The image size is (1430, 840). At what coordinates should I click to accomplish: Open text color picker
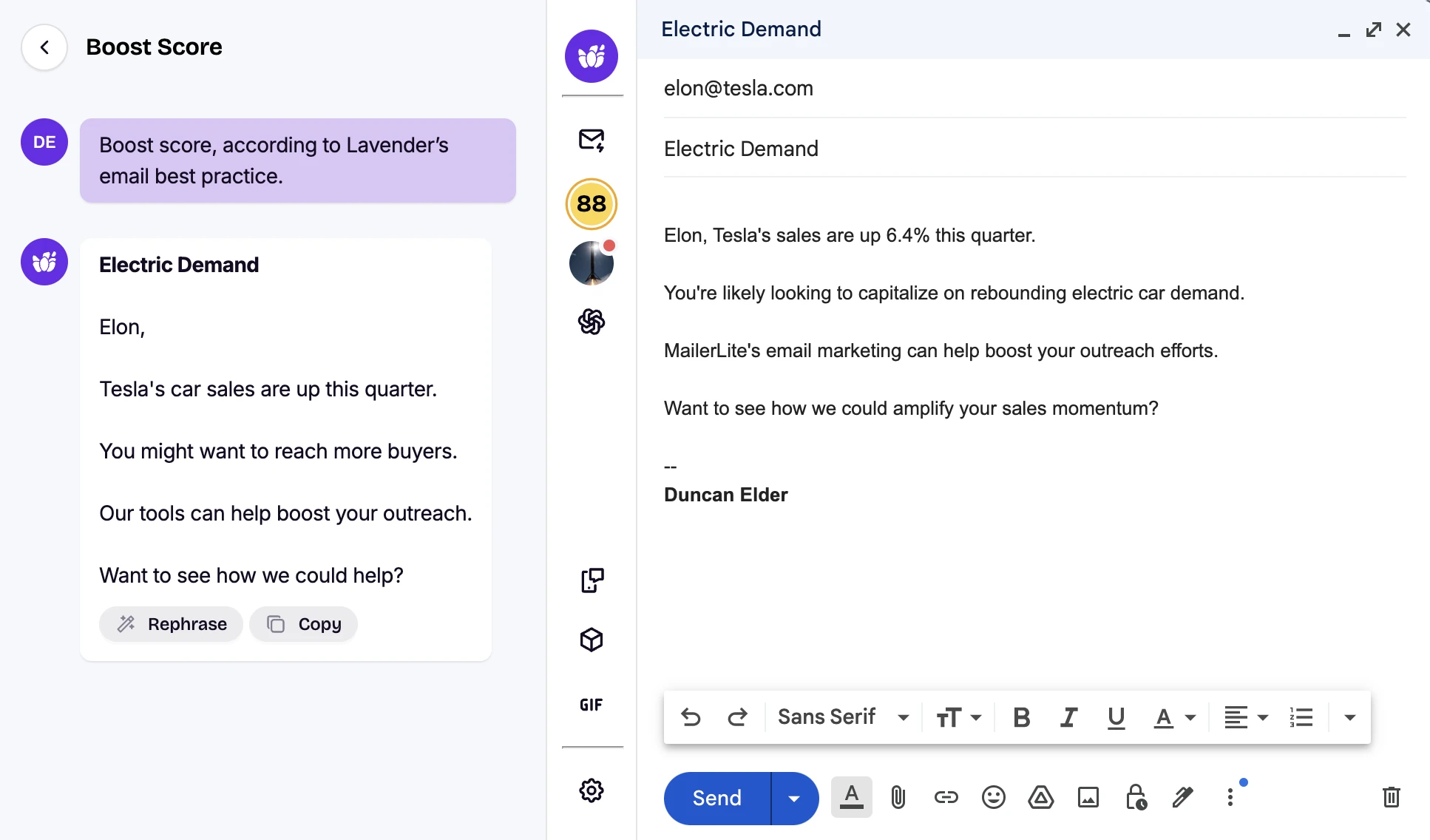1174,717
